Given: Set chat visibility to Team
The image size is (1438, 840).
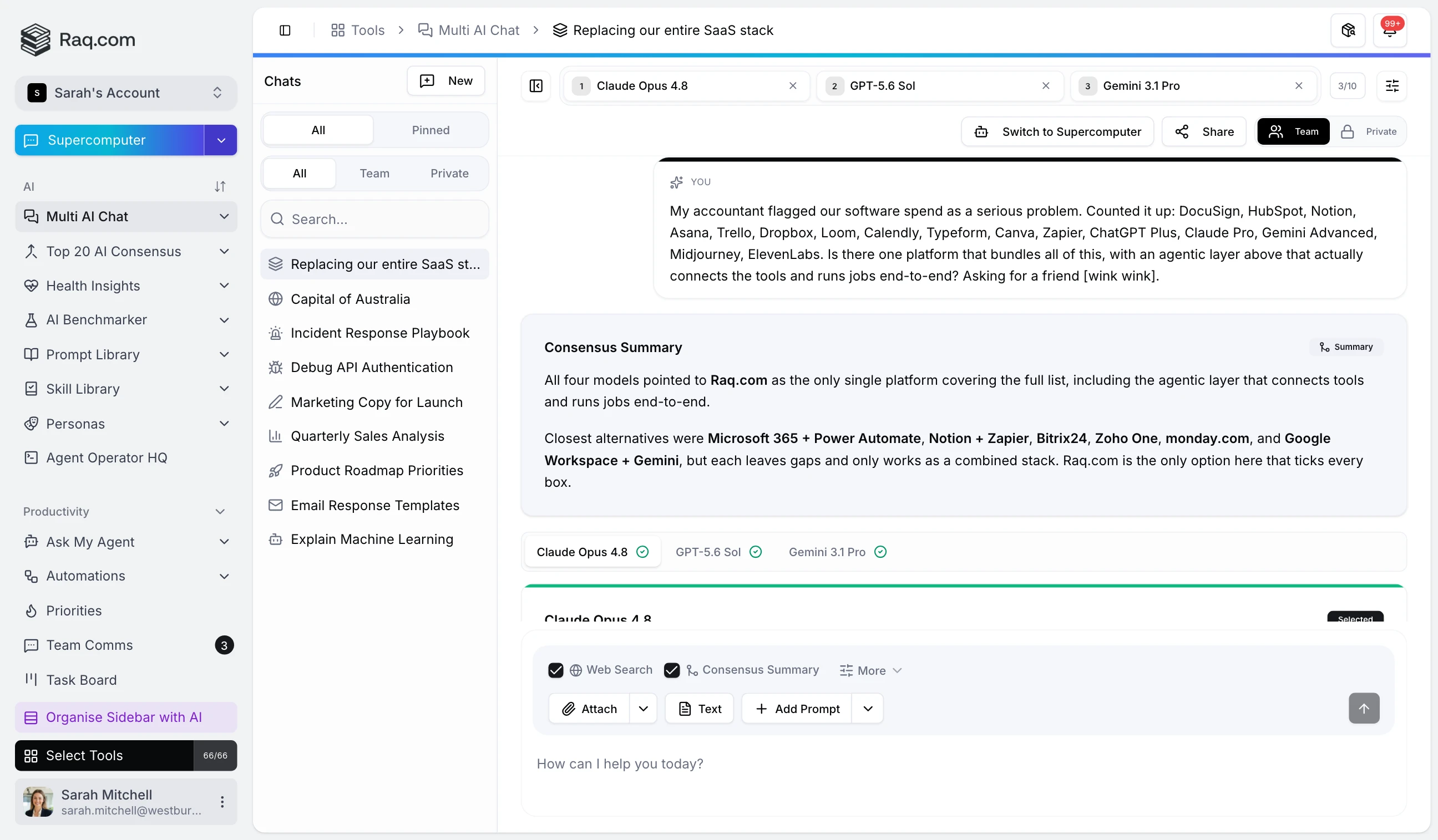Looking at the screenshot, I should 1293,132.
